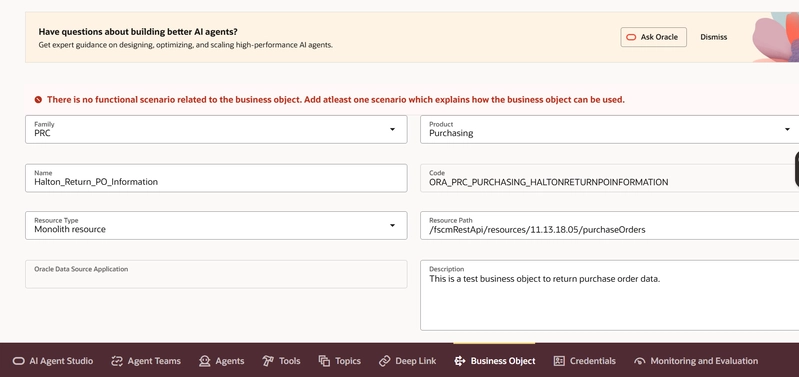This screenshot has width=799, height=377.
Task: Select the Business Object tab
Action: click(495, 361)
